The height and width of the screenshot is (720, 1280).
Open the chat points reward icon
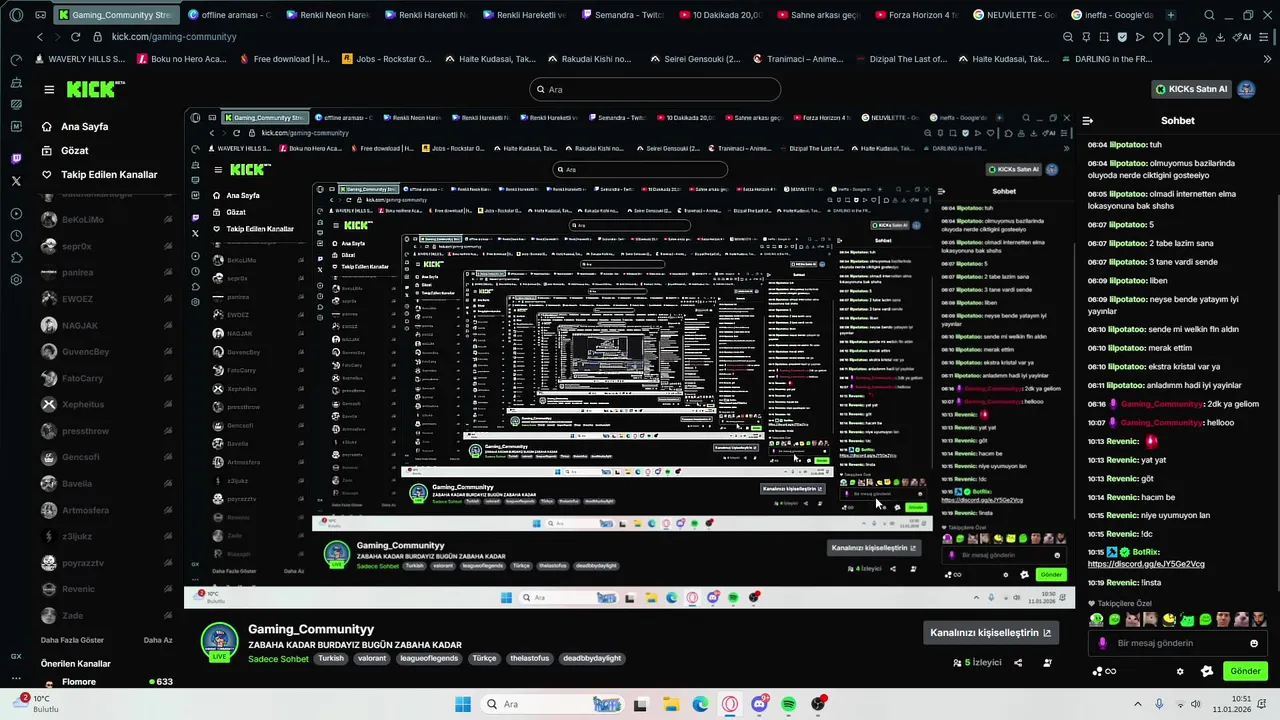click(1207, 671)
